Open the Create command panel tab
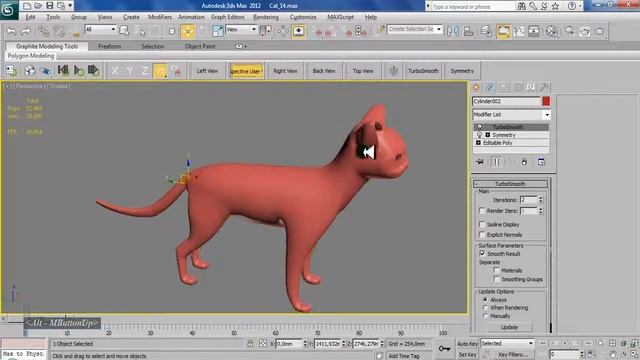The height and width of the screenshot is (360, 640). pyautogui.click(x=476, y=87)
